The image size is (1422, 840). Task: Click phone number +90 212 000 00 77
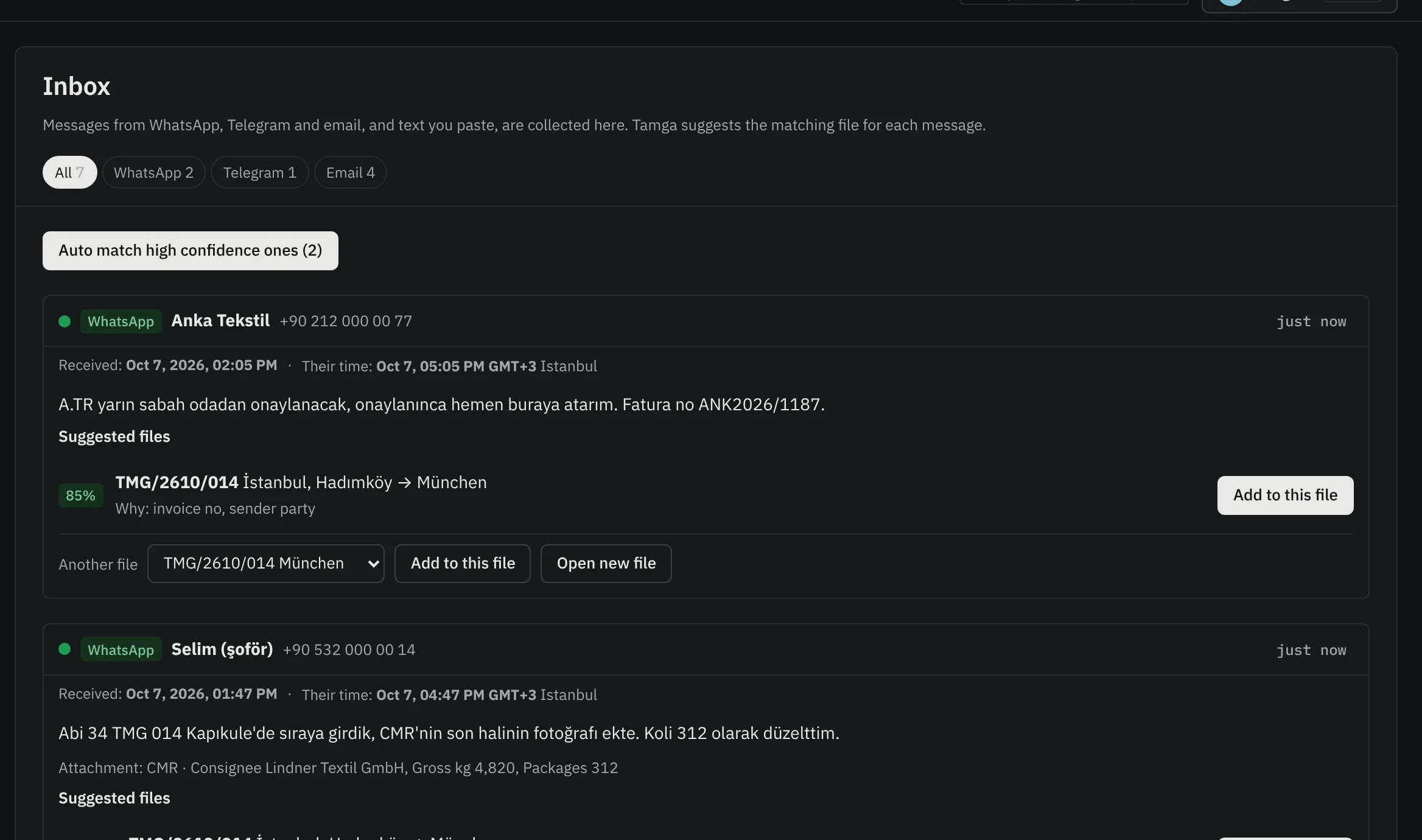(346, 321)
